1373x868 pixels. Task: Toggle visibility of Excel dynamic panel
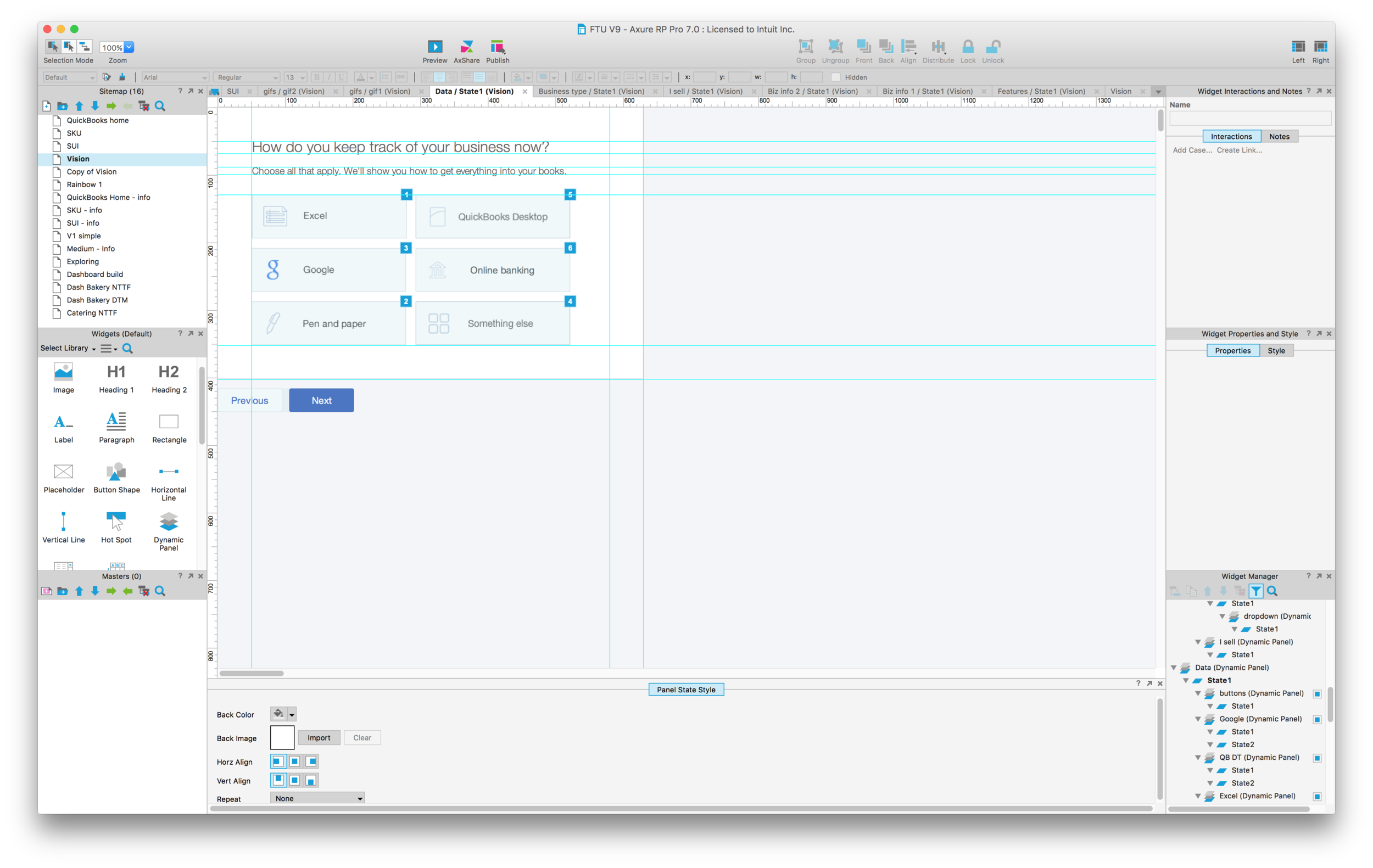tap(1317, 796)
